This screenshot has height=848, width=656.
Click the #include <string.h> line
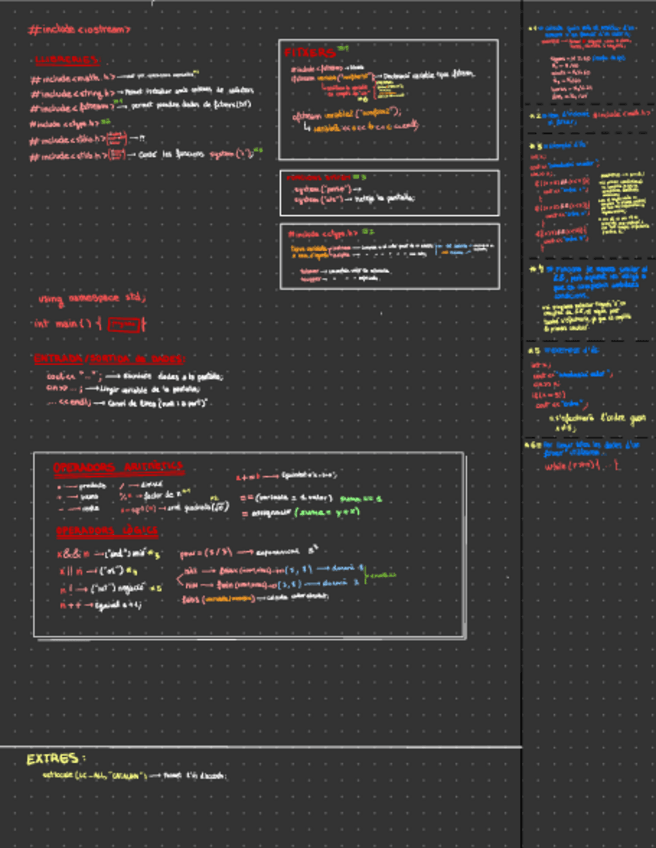[x=76, y=92]
